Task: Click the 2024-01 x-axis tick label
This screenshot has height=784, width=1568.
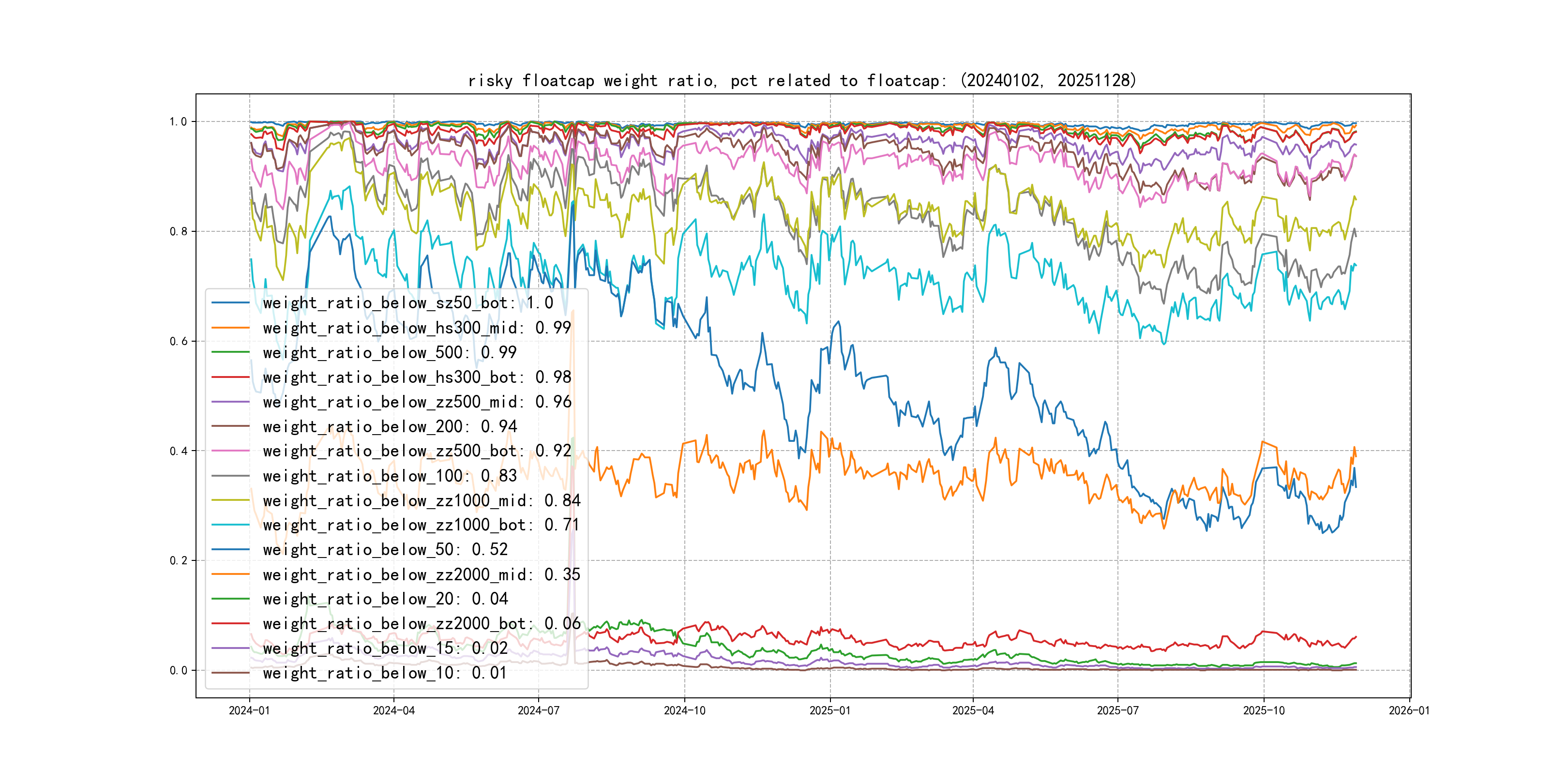Action: [x=249, y=710]
